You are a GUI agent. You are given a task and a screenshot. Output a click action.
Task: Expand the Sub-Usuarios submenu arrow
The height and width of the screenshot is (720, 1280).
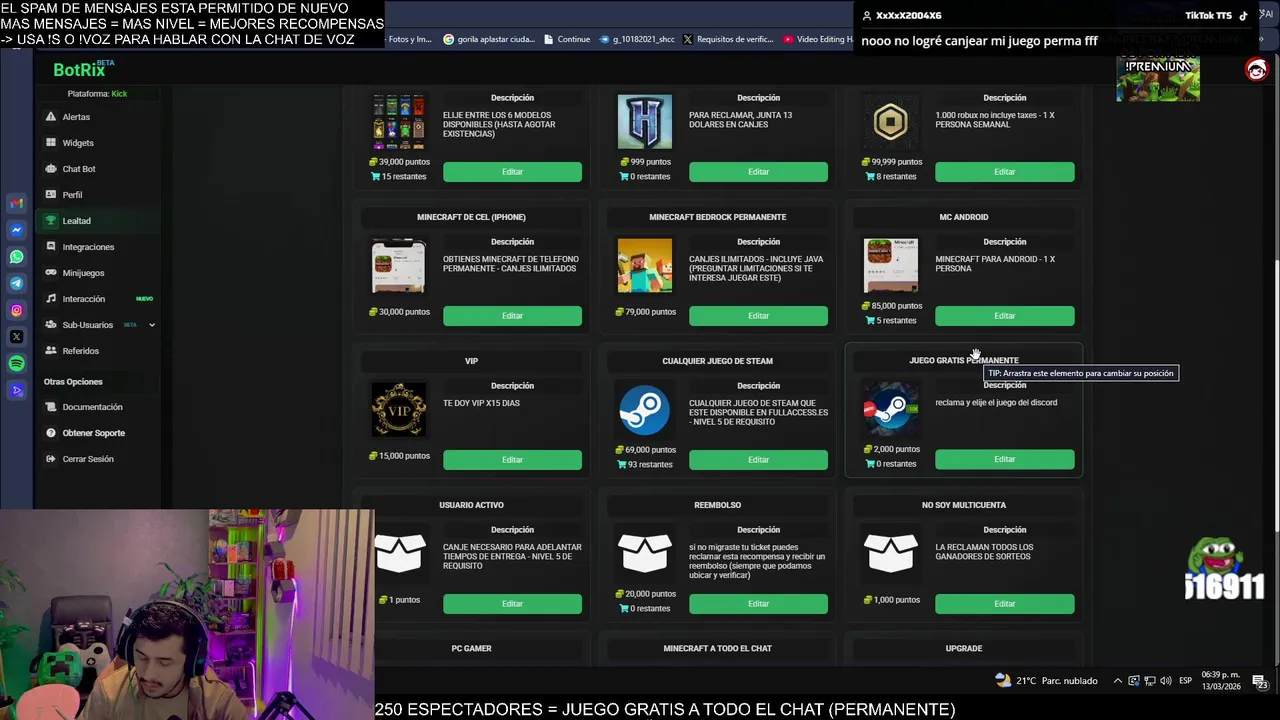(152, 325)
